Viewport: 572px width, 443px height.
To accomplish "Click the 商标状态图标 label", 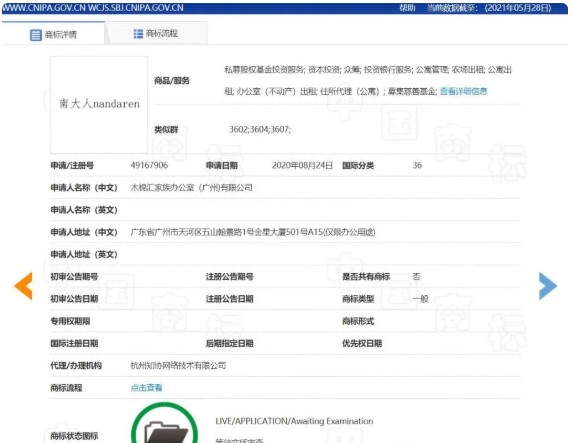I will point(74,436).
